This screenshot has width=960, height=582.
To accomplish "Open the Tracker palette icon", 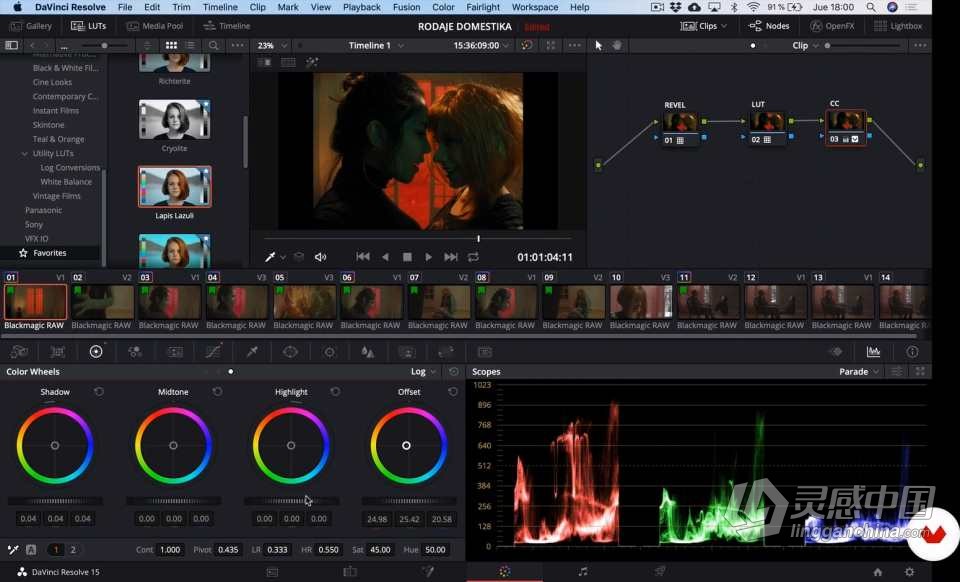I will click(x=330, y=352).
